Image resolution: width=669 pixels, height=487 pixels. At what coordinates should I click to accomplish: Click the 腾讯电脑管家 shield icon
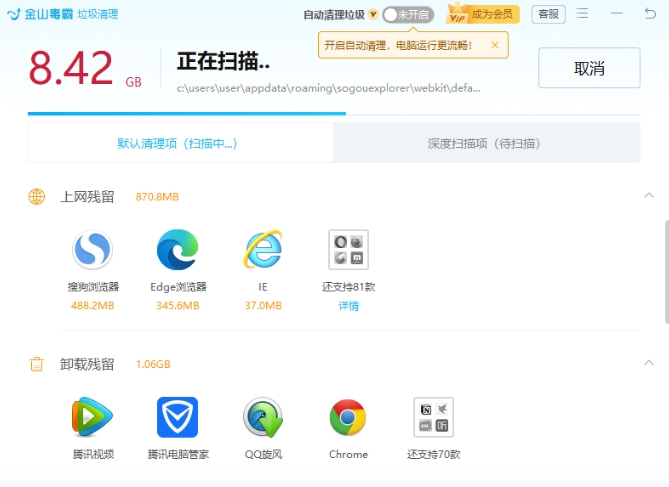[177, 417]
